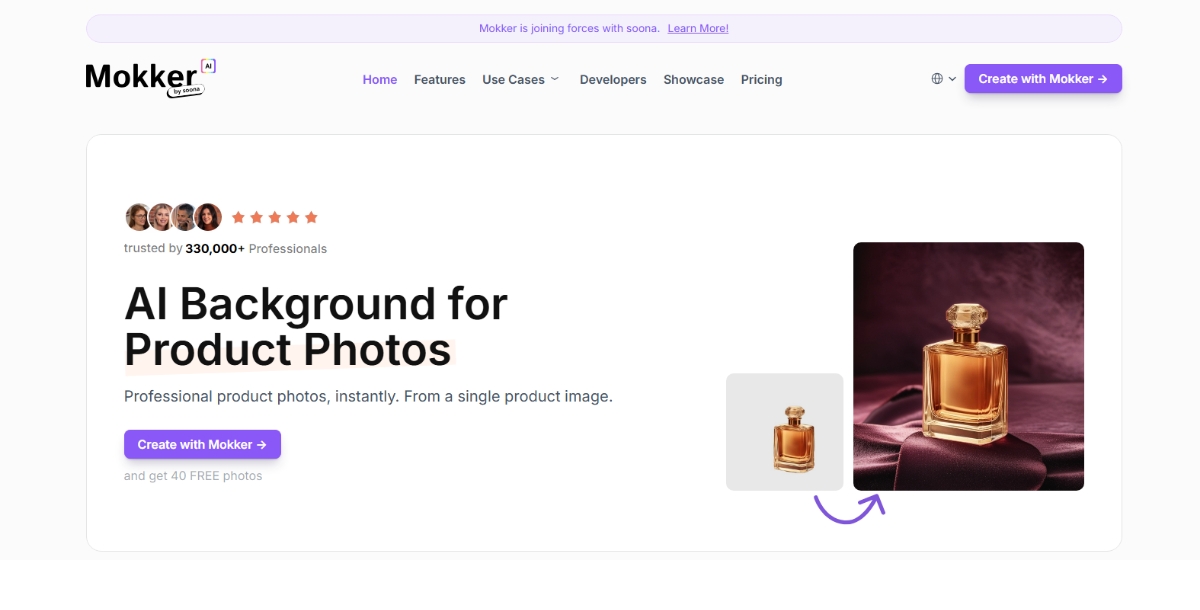
Task: Click the first professional avatar photo
Action: tap(138, 216)
